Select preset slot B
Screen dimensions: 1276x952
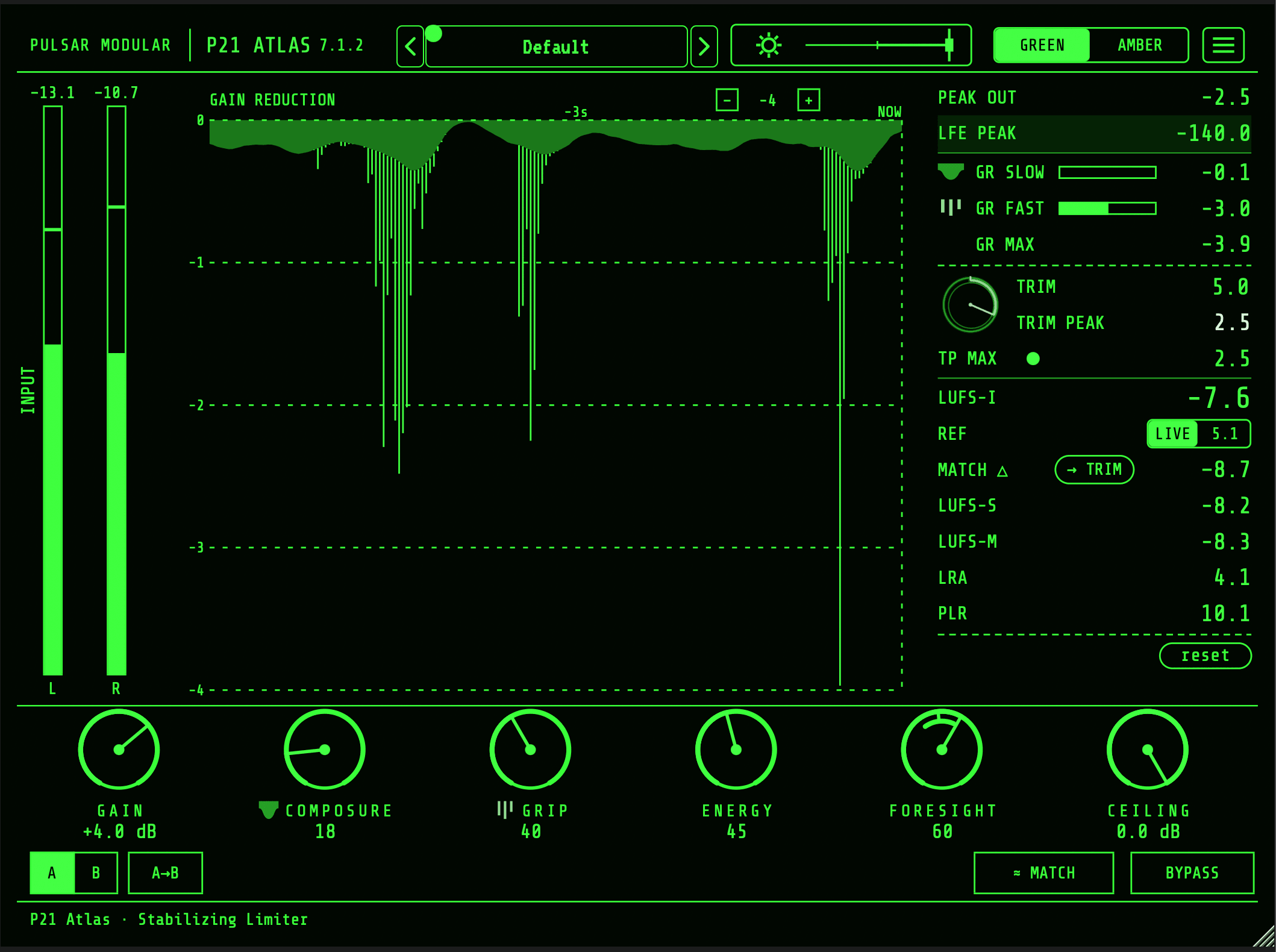tap(96, 873)
